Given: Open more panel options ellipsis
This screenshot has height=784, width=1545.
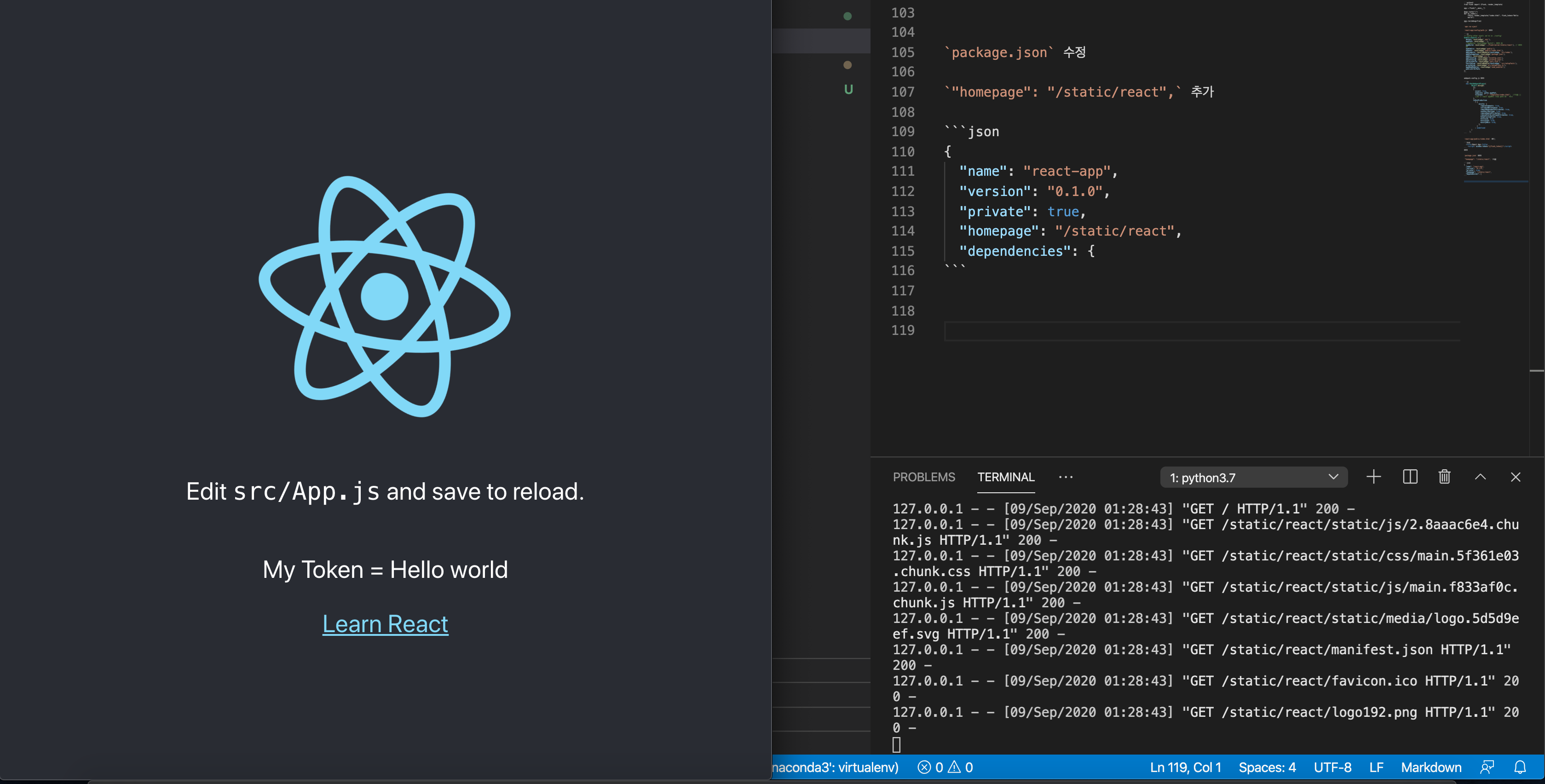Looking at the screenshot, I should [1066, 477].
